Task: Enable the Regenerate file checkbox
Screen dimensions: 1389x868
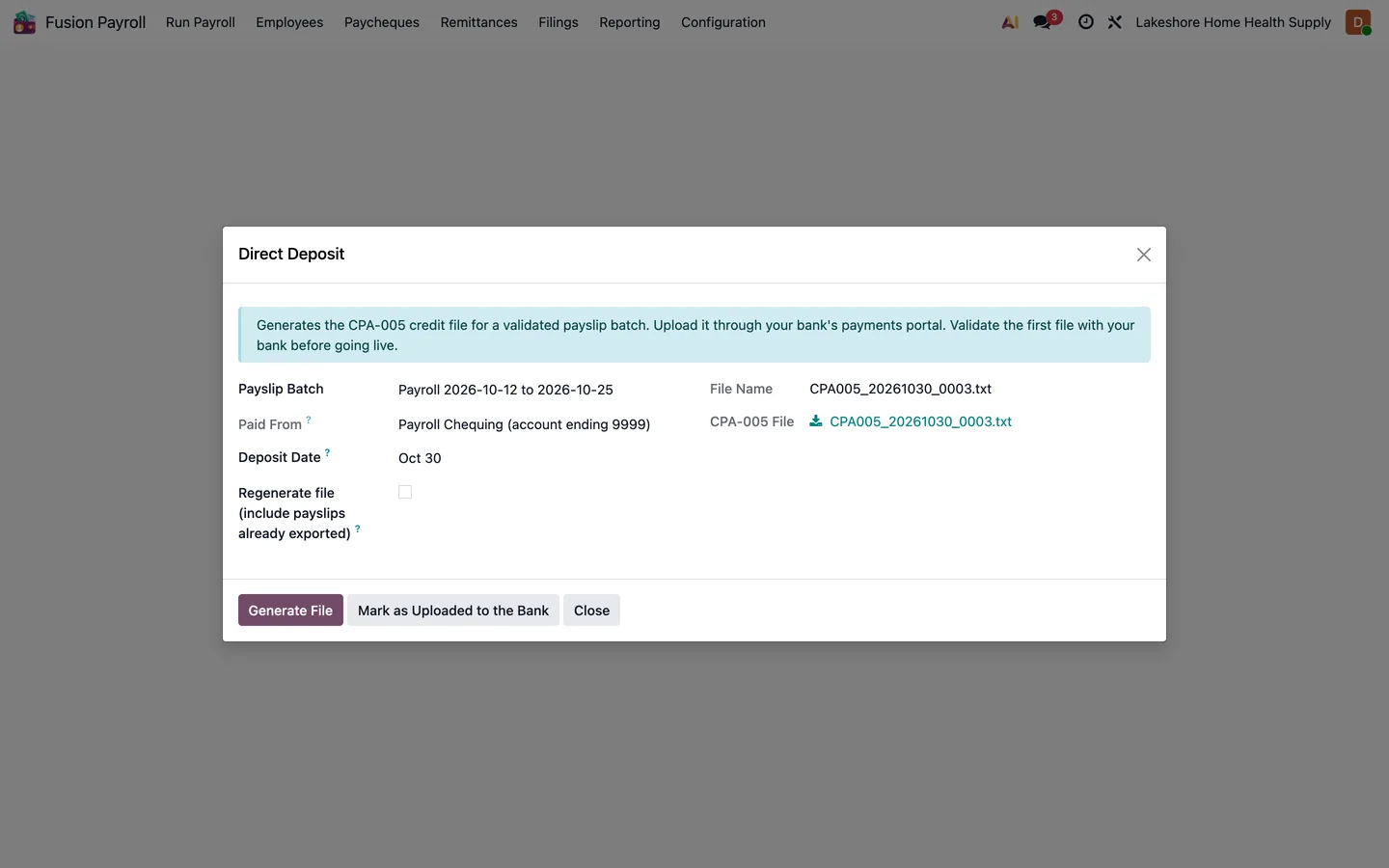Action: click(405, 492)
